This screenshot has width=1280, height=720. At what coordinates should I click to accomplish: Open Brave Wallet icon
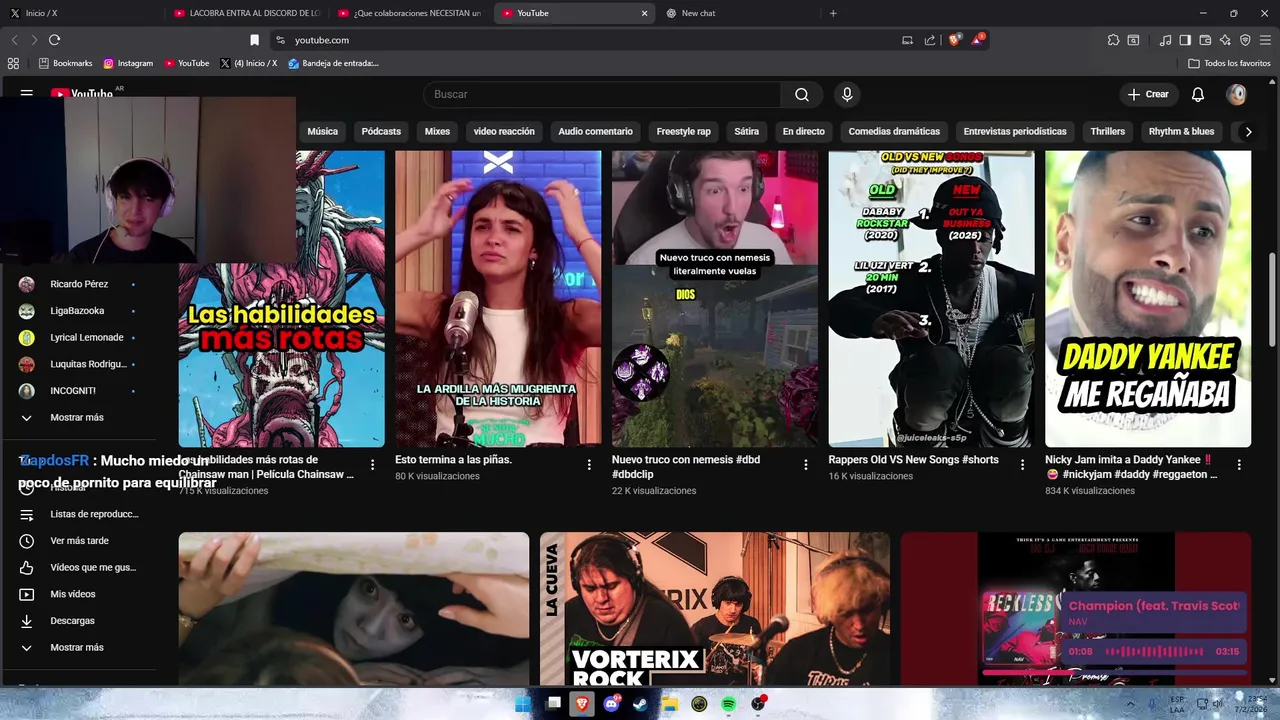(x=1205, y=40)
